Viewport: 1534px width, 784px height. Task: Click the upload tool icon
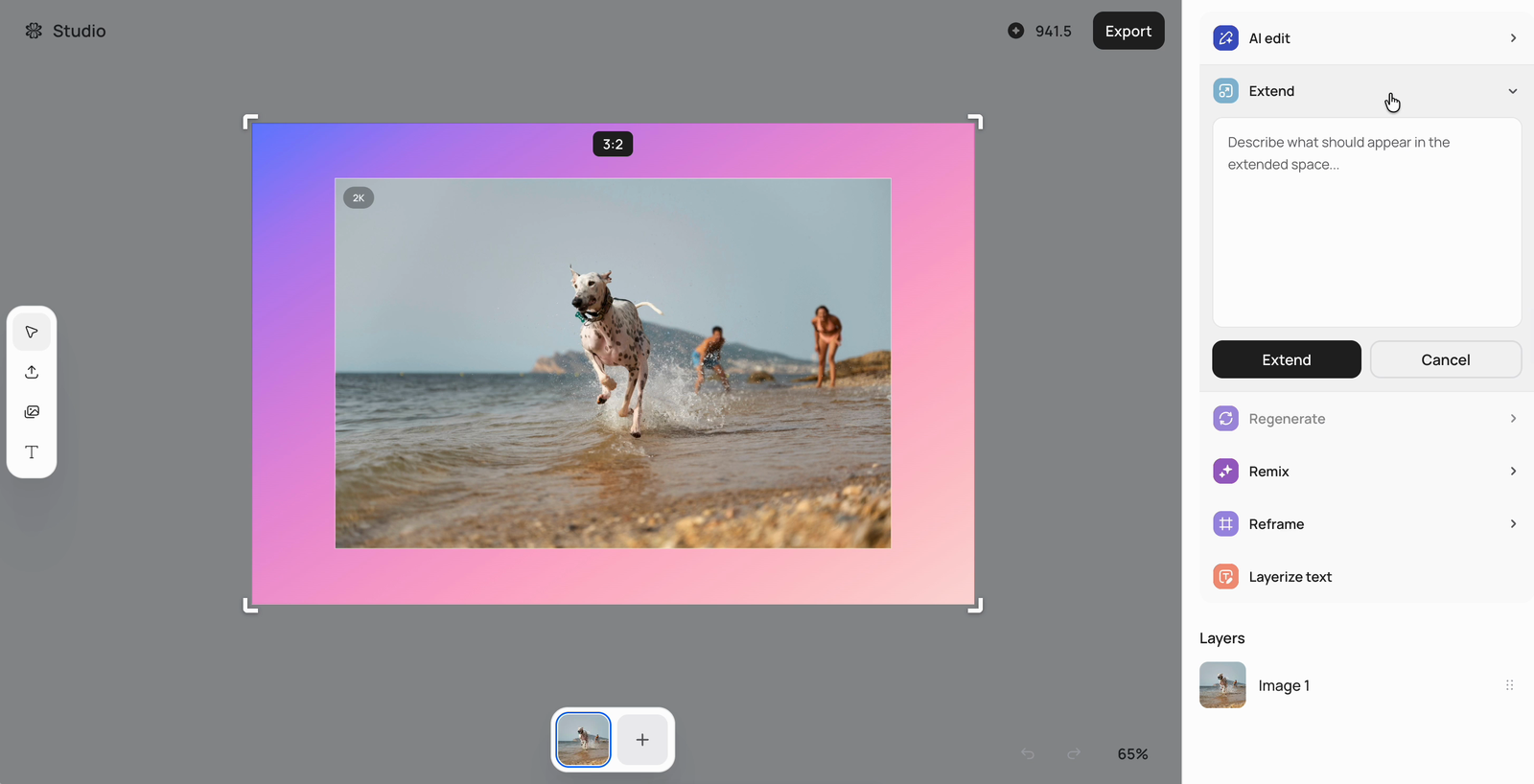32,372
